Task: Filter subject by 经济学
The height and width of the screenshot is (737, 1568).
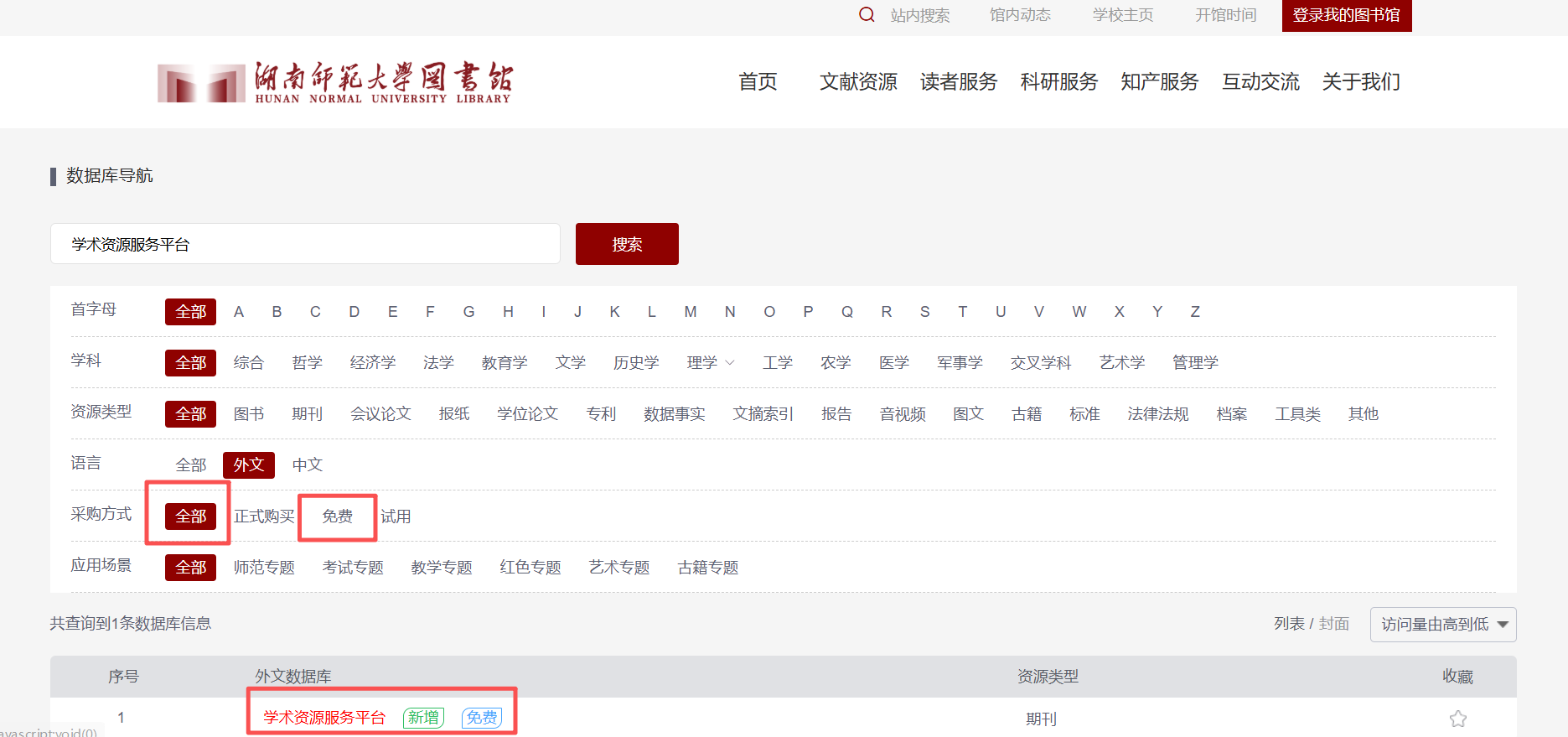Action: 373,363
